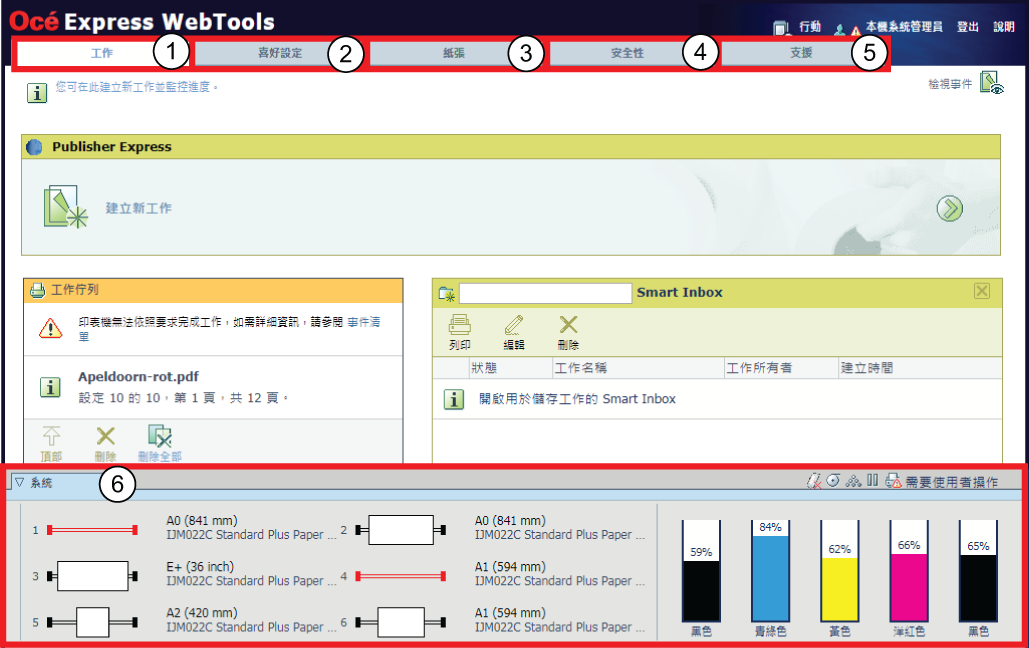Go to the 安全性 security tab

(627, 53)
